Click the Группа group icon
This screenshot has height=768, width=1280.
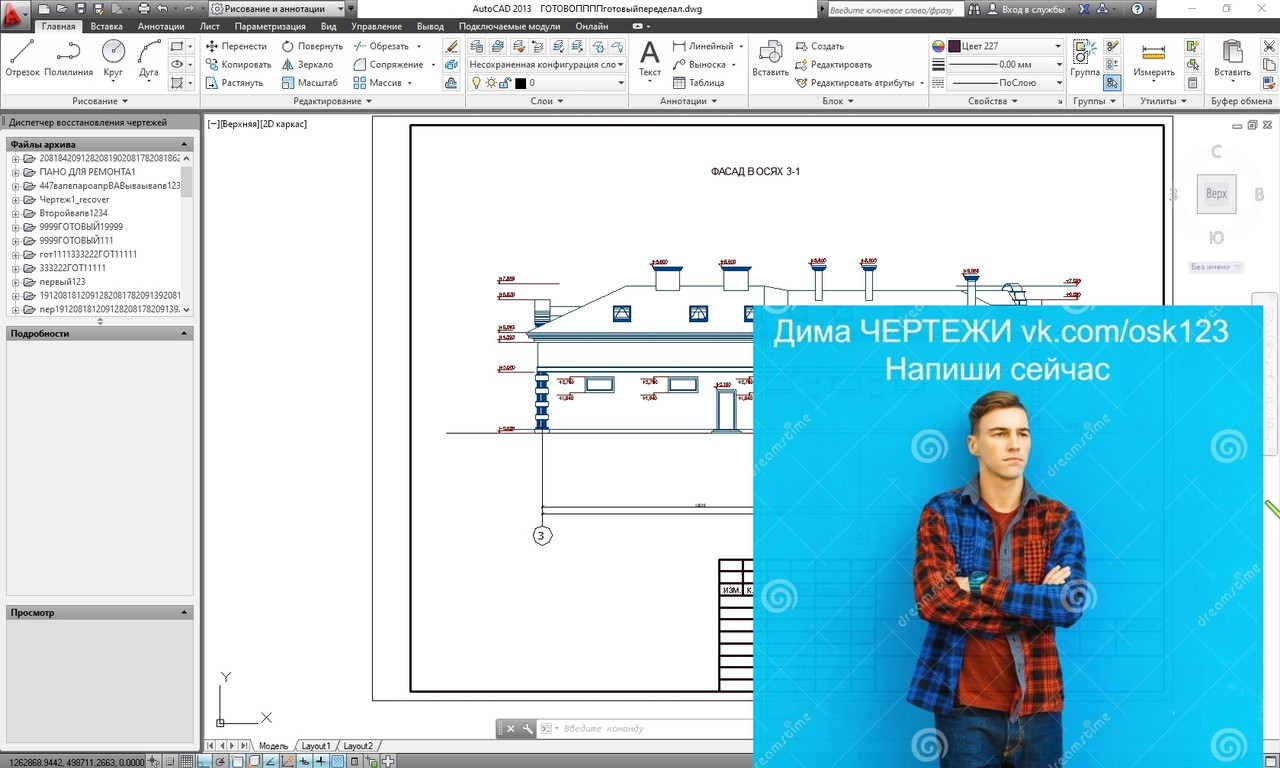click(x=1085, y=58)
